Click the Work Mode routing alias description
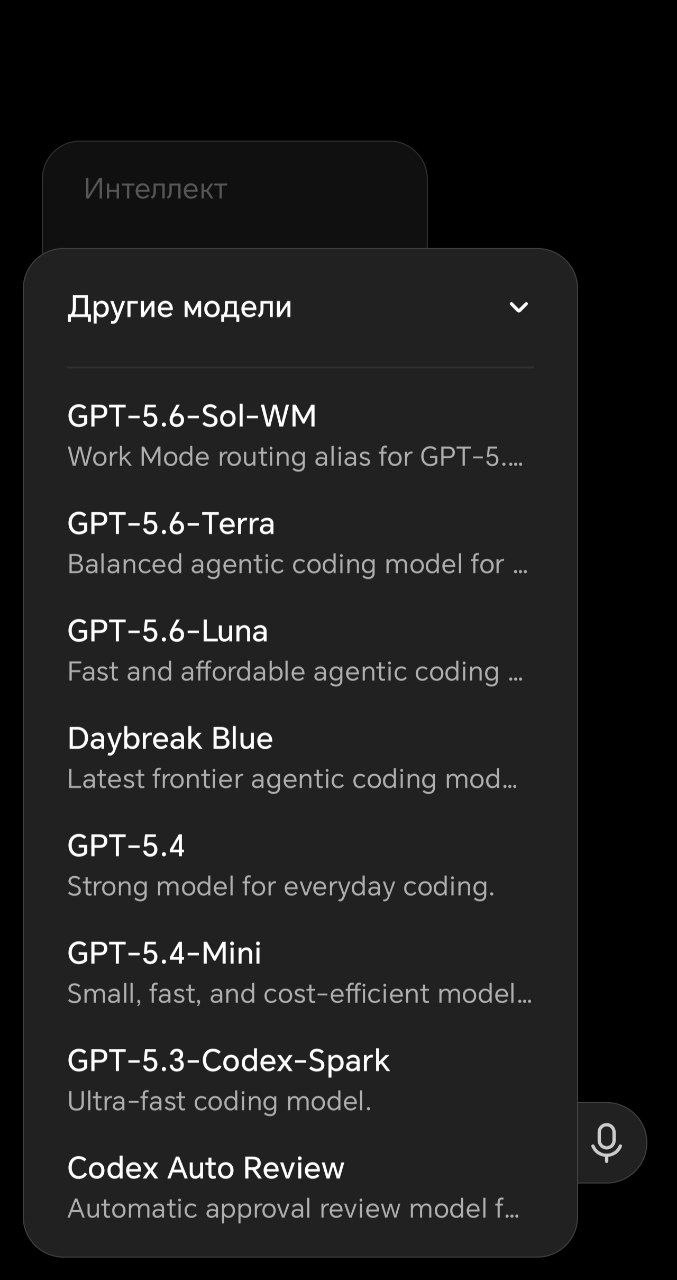 click(x=295, y=457)
